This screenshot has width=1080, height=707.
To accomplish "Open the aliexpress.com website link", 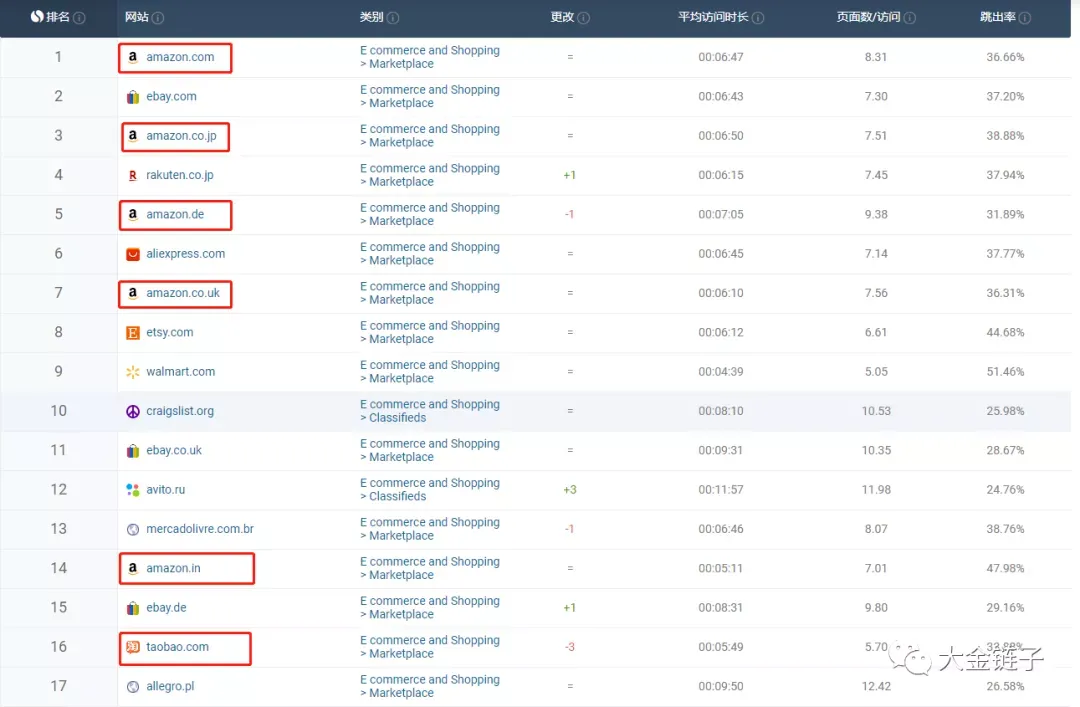I will 185,254.
